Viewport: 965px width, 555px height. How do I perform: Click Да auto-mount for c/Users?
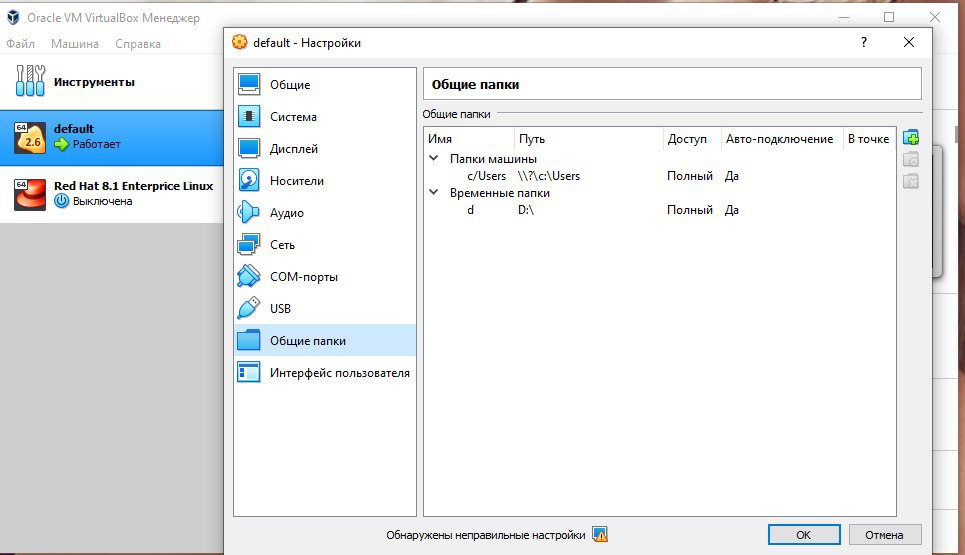pyautogui.click(x=731, y=176)
